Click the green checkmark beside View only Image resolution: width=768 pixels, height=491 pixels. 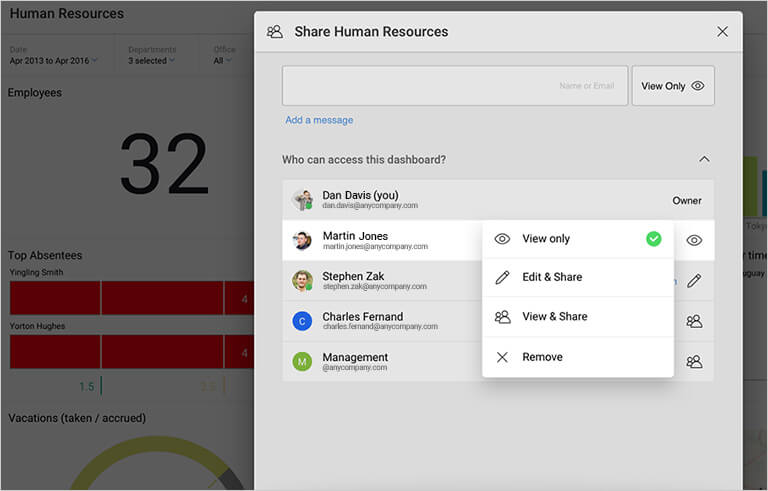(653, 239)
